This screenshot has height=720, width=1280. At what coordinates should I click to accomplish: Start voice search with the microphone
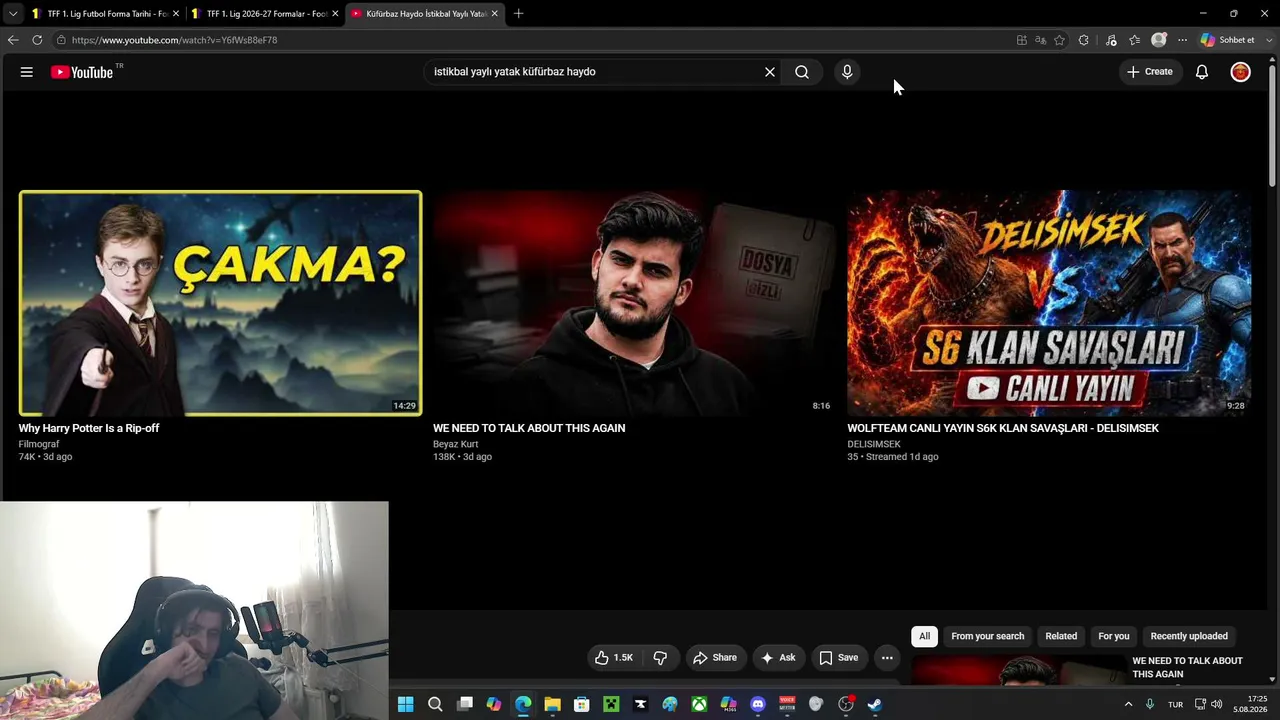tap(847, 72)
